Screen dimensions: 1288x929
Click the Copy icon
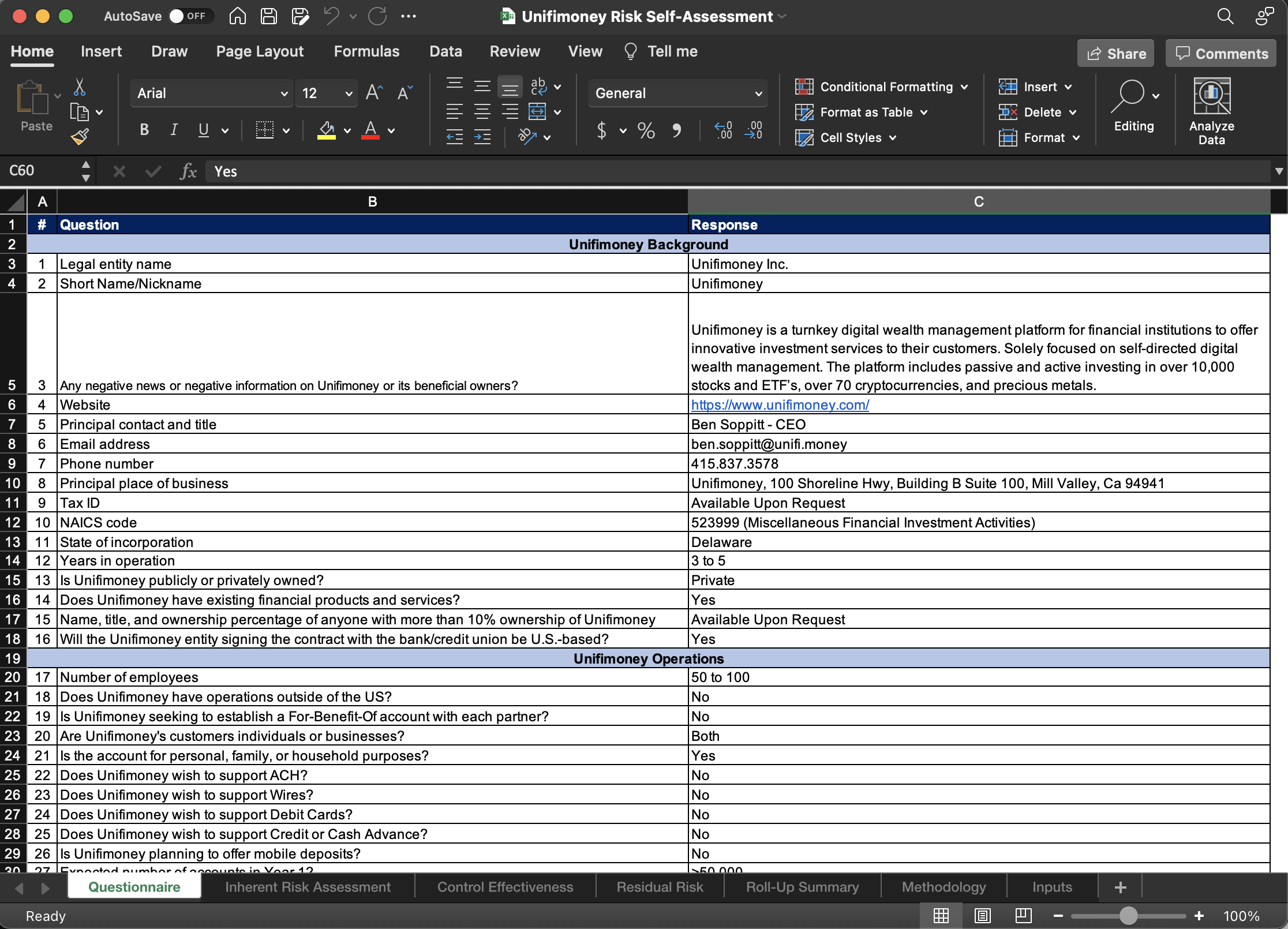[79, 112]
